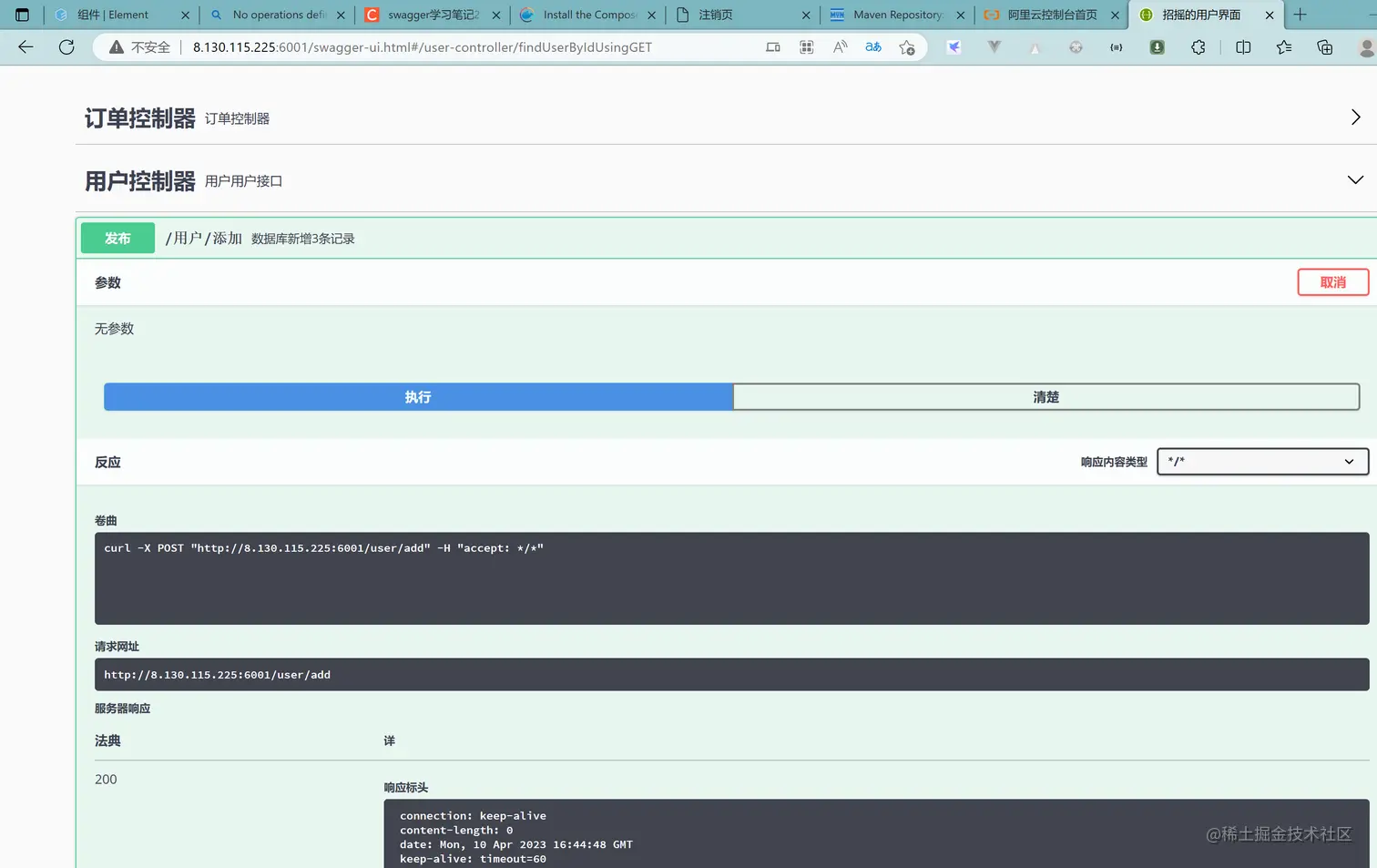Switch to the 阿里云控制台首页 tab

[x=1052, y=15]
